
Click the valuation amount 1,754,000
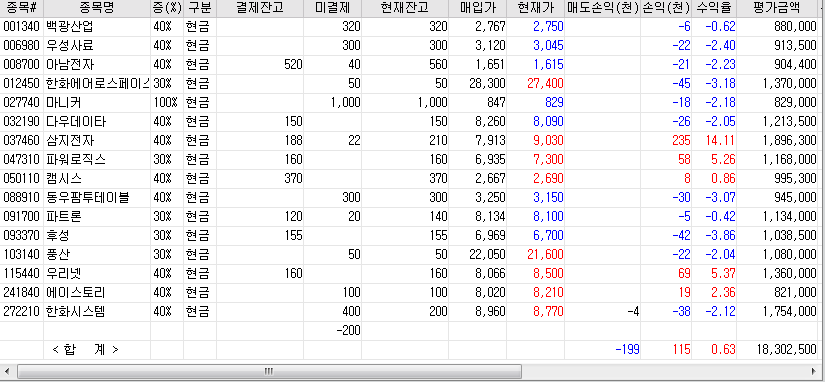789,311
